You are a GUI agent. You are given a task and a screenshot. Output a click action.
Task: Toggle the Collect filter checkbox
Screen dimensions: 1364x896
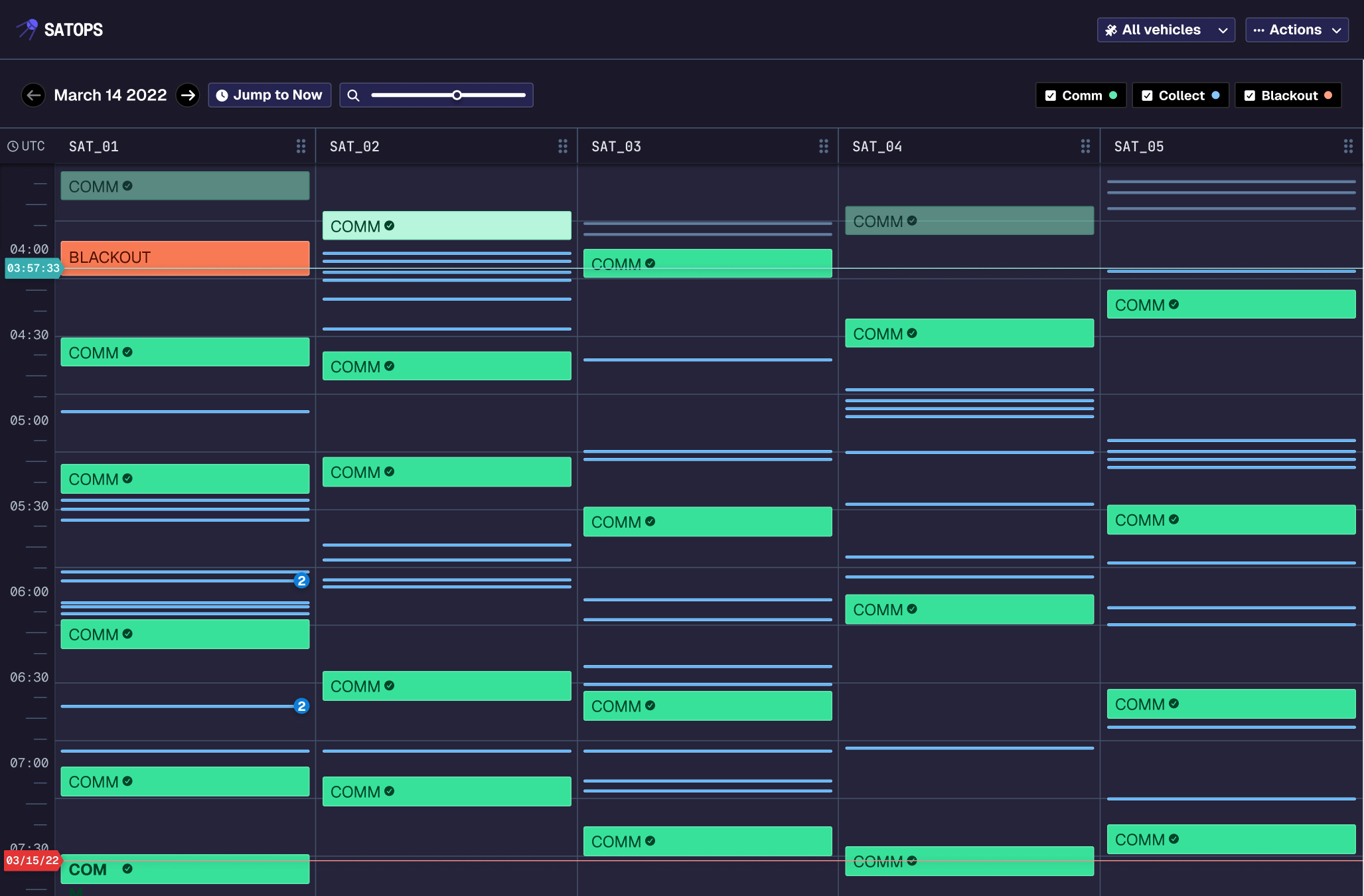pos(1147,96)
